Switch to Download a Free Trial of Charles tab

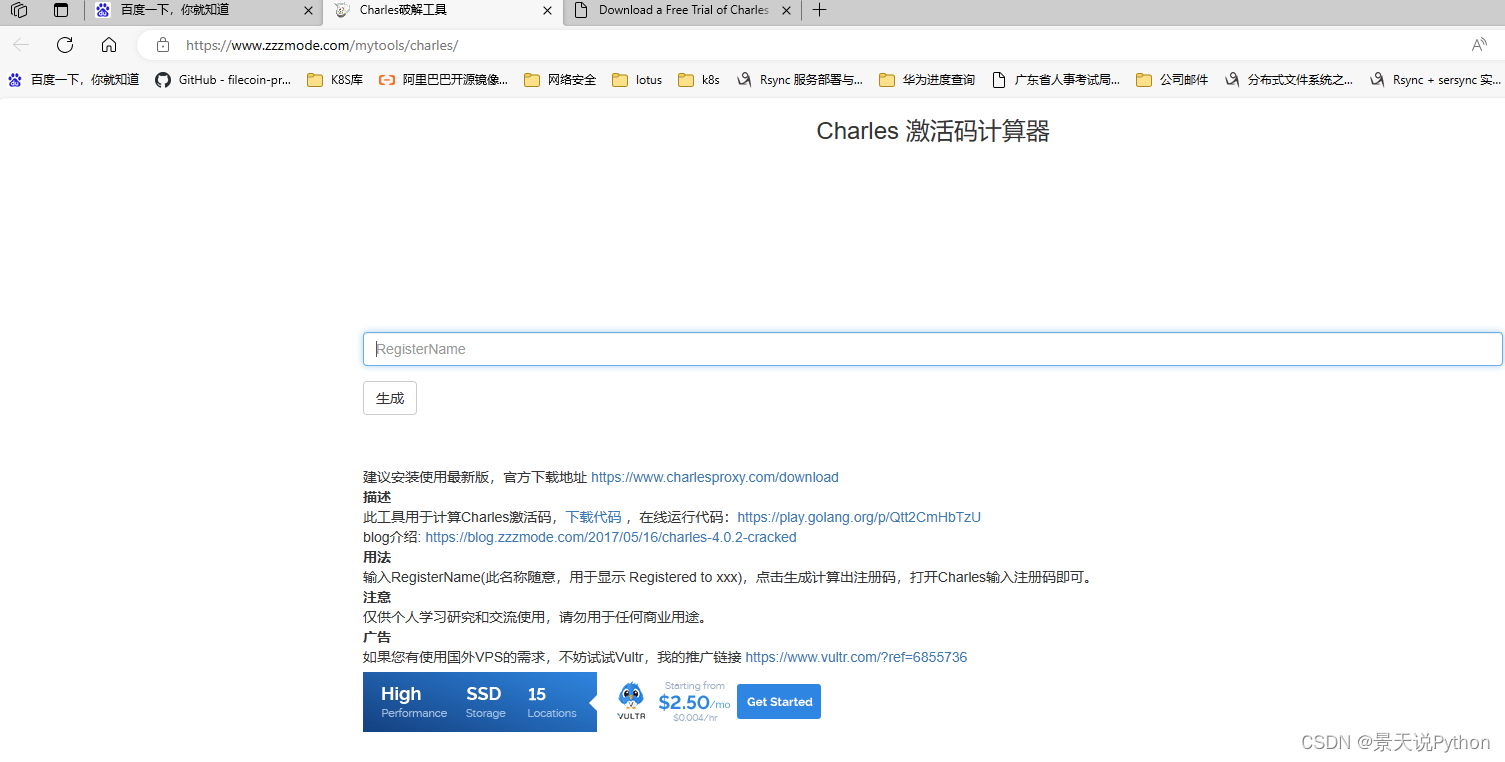(684, 10)
